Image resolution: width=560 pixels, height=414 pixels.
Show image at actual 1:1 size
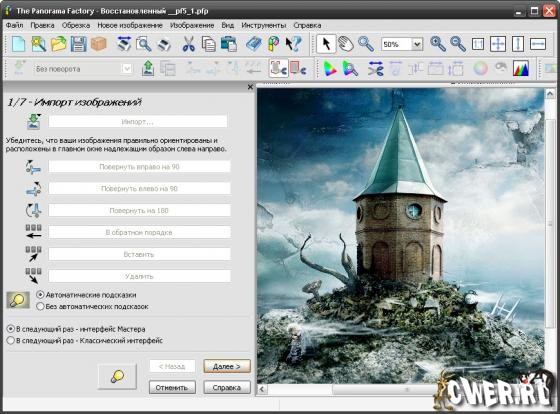pos(478,44)
